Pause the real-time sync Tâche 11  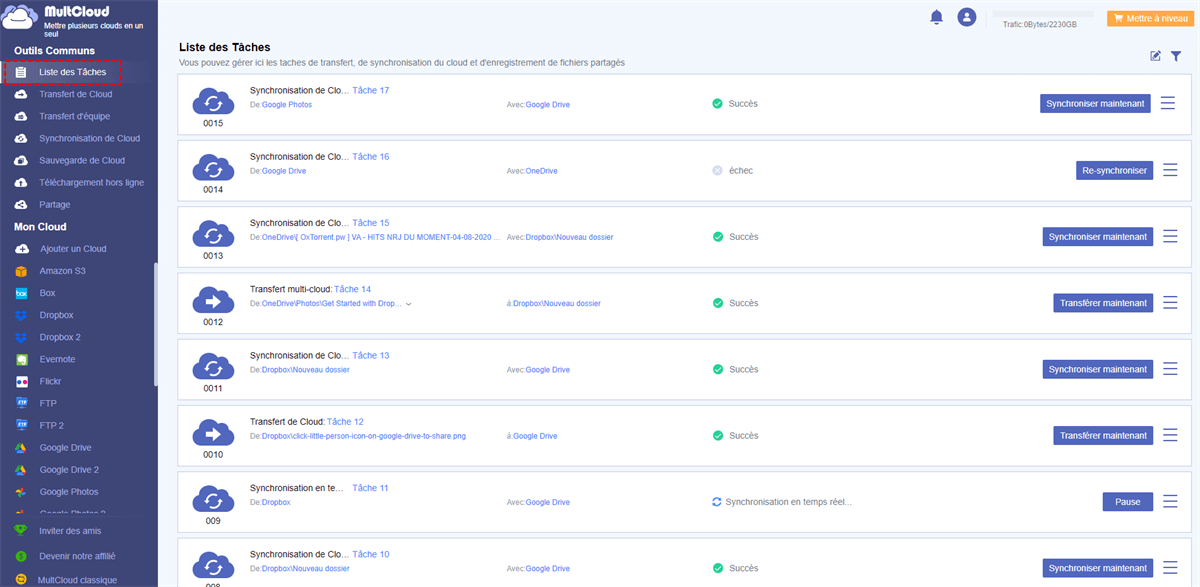1127,501
